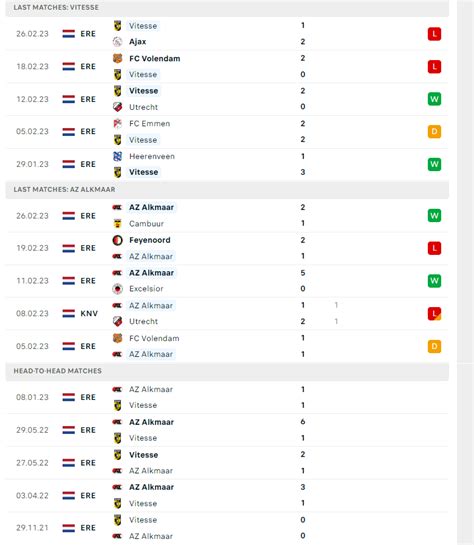Open the 29.11.21 head-to-head goalless match row
The height and width of the screenshot is (545, 474).
click(227, 528)
